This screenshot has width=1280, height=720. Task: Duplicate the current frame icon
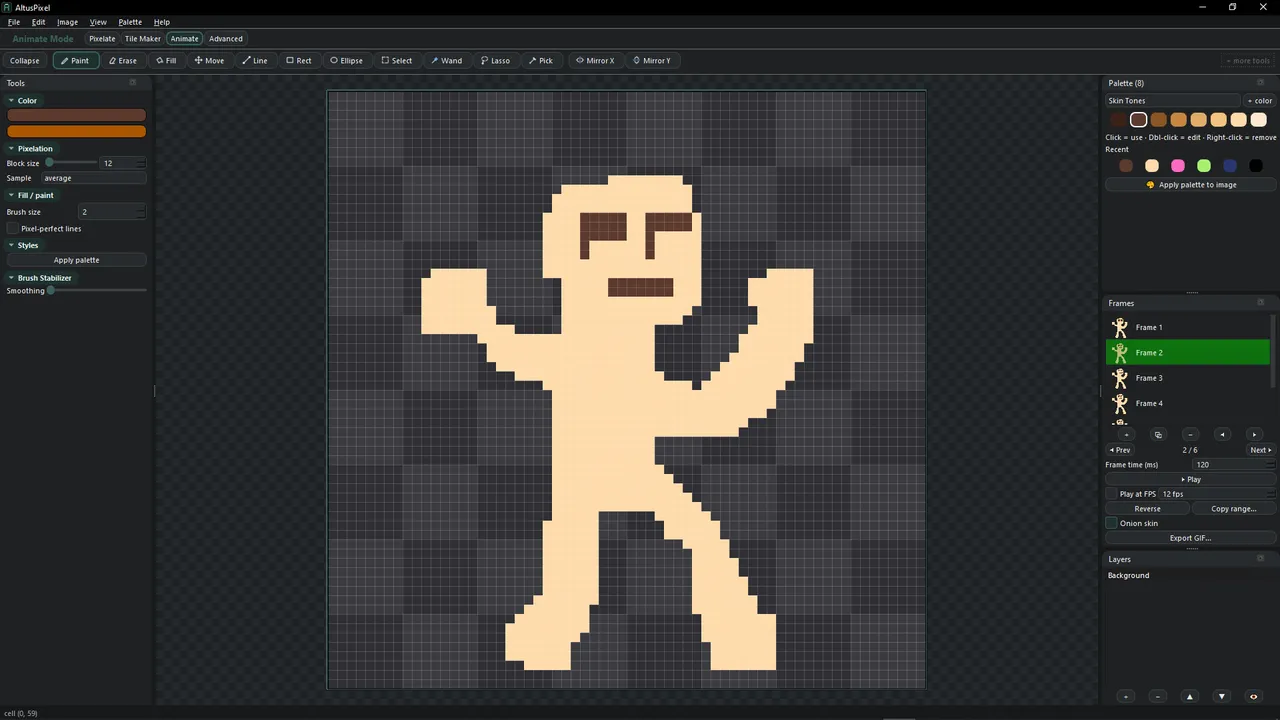coord(1158,435)
